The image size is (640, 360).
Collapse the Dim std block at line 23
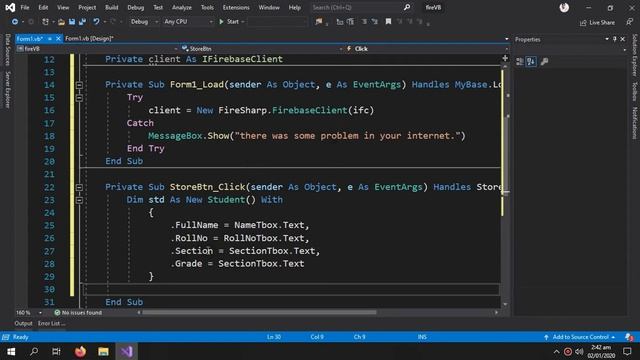tap(79, 200)
